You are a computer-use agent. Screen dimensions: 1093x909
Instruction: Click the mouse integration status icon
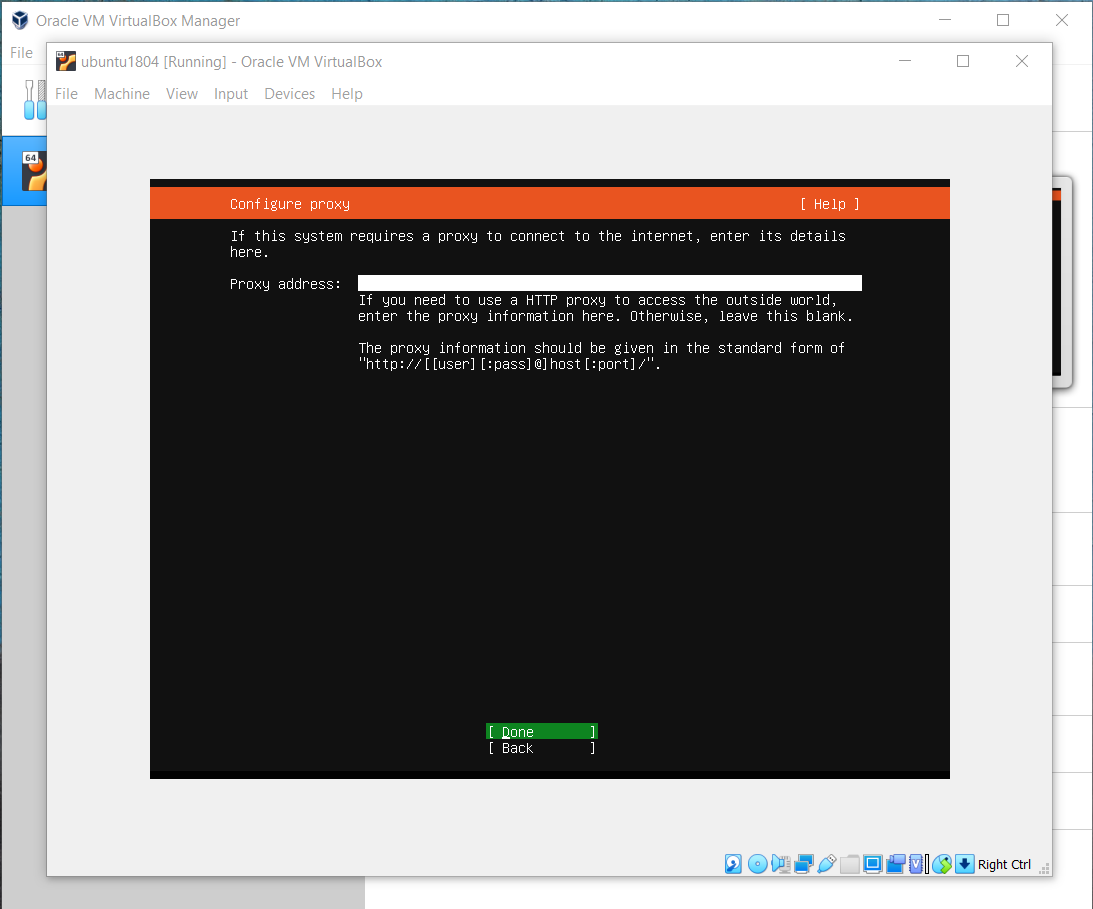click(x=941, y=864)
